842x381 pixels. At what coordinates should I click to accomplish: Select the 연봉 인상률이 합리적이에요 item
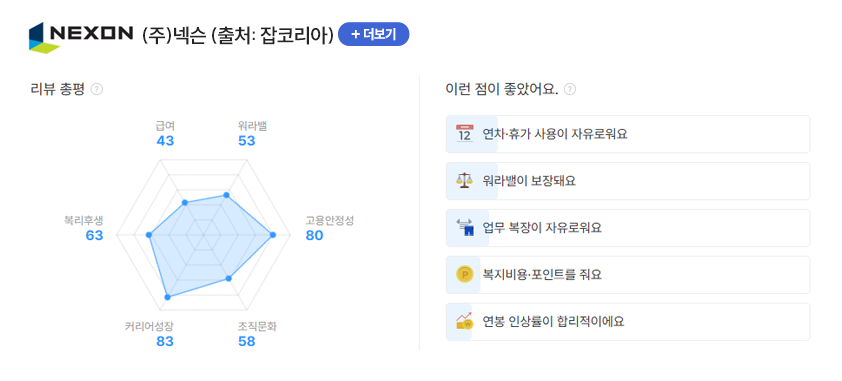coord(628,321)
